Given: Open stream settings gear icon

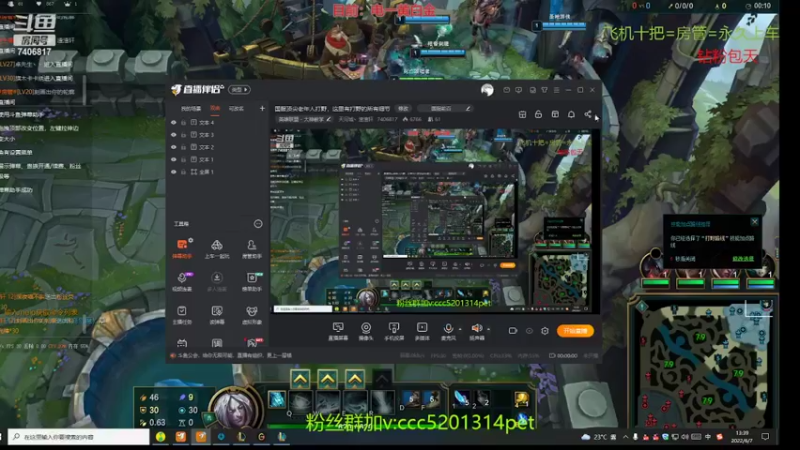Looking at the screenshot, I should (x=545, y=331).
